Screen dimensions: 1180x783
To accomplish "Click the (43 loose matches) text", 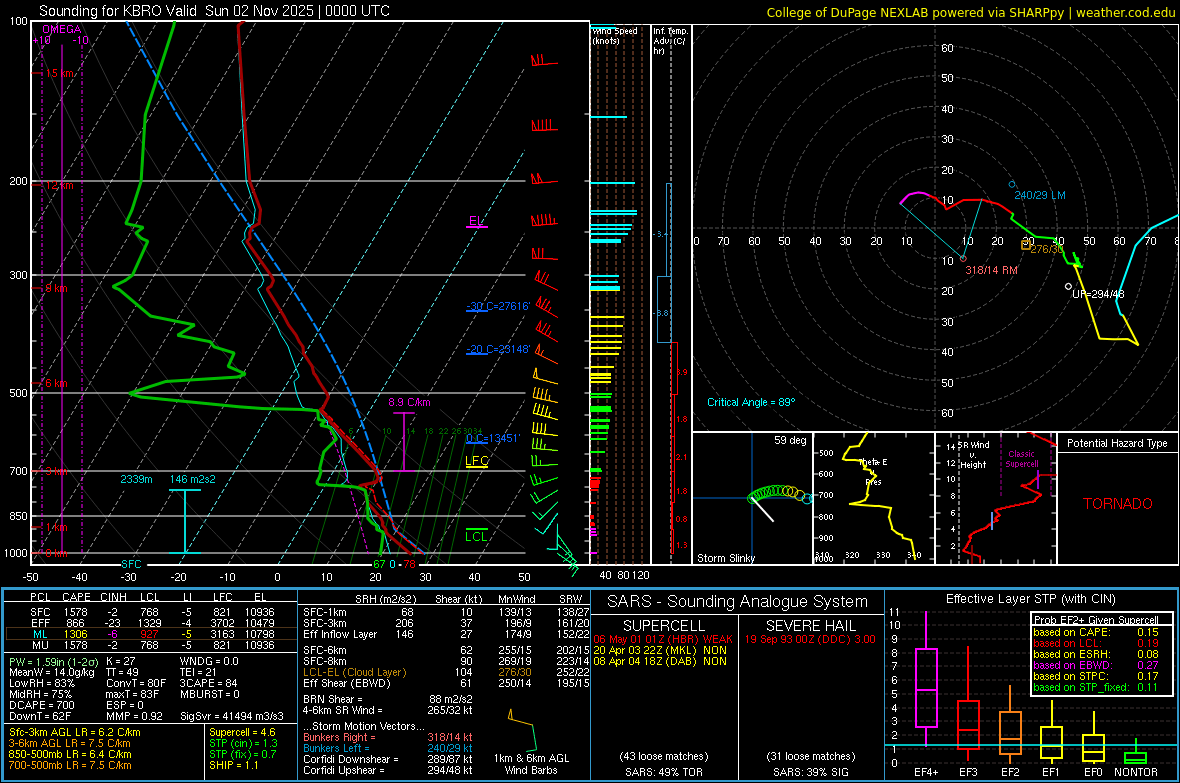I will [664, 756].
